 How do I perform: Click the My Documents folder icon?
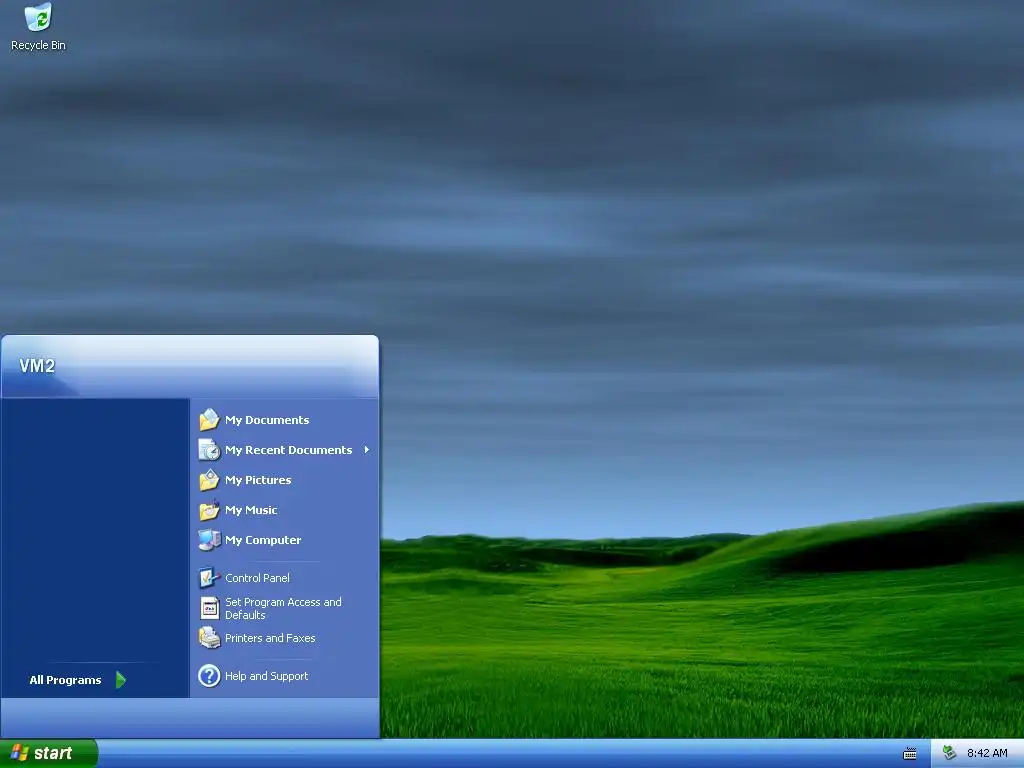[209, 419]
